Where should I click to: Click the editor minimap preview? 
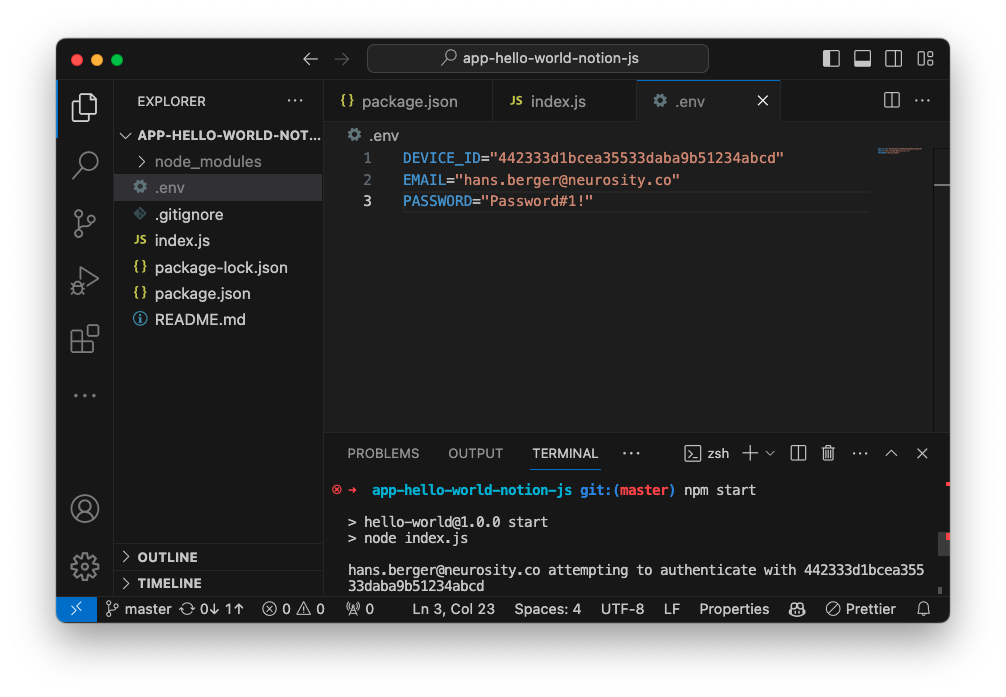900,151
